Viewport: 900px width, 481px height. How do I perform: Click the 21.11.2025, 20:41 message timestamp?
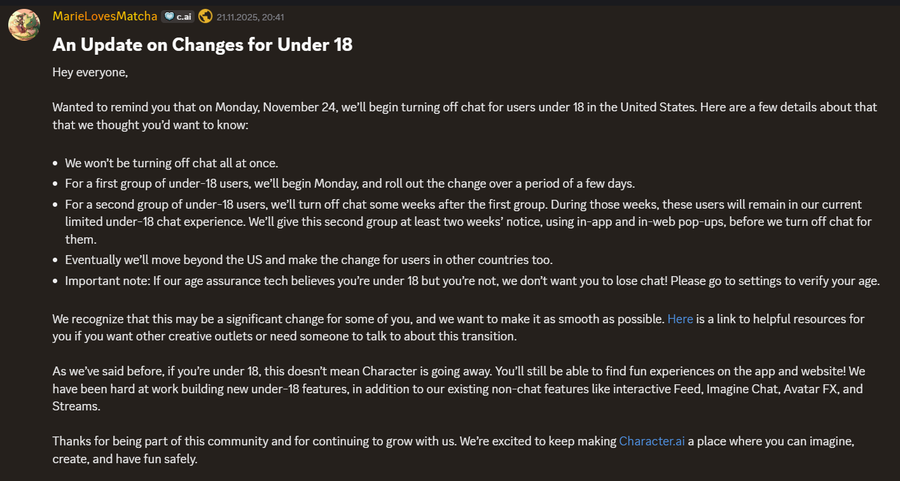[250, 17]
